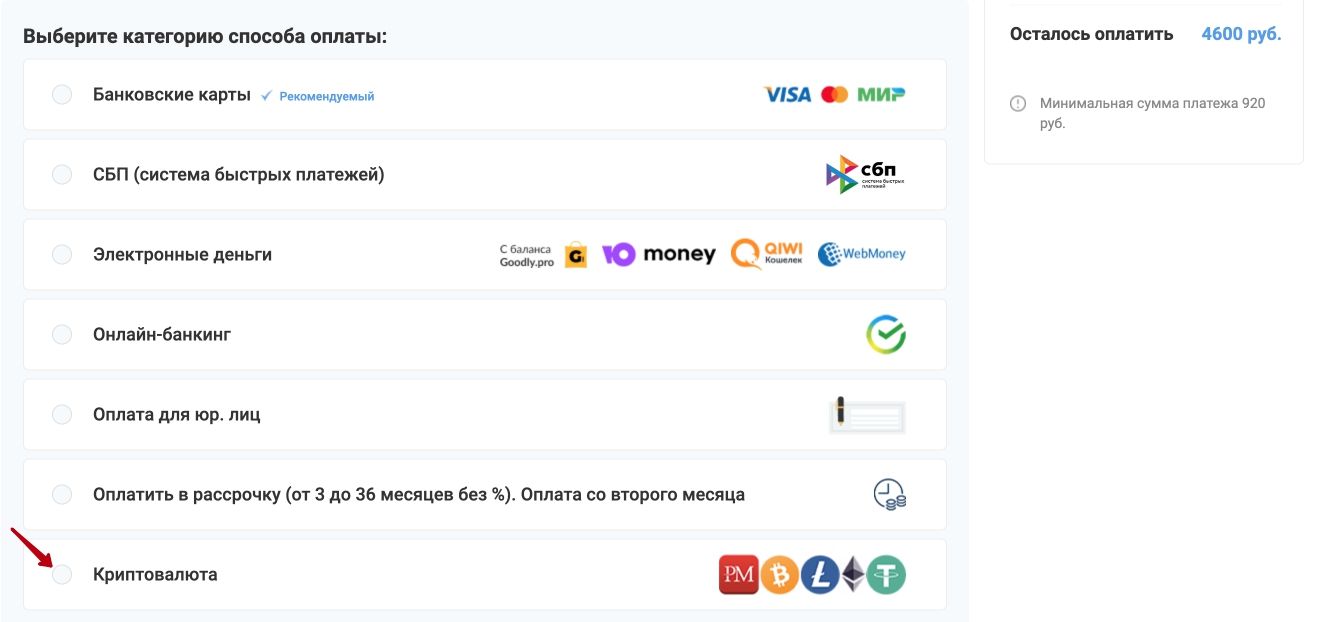Click the QIWI wallet logo
The height and width of the screenshot is (622, 1344).
click(x=764, y=255)
